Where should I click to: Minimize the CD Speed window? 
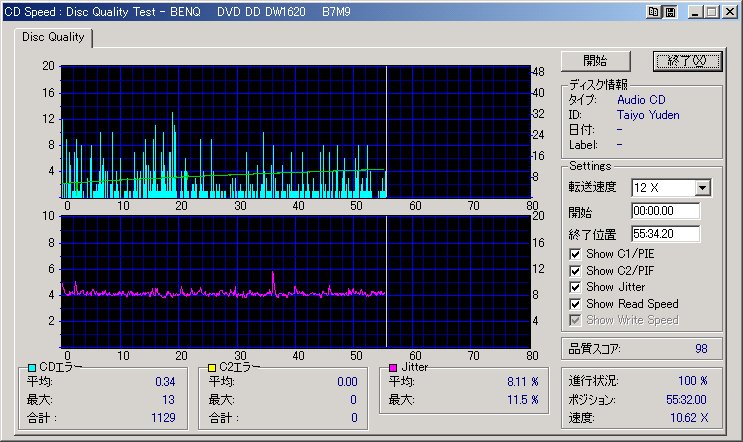[694, 12]
